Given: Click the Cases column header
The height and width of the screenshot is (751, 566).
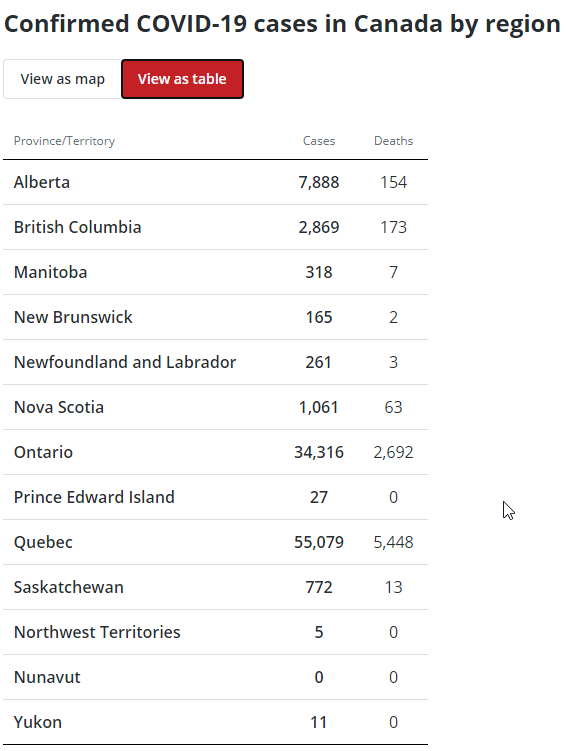Looking at the screenshot, I should coord(319,141).
